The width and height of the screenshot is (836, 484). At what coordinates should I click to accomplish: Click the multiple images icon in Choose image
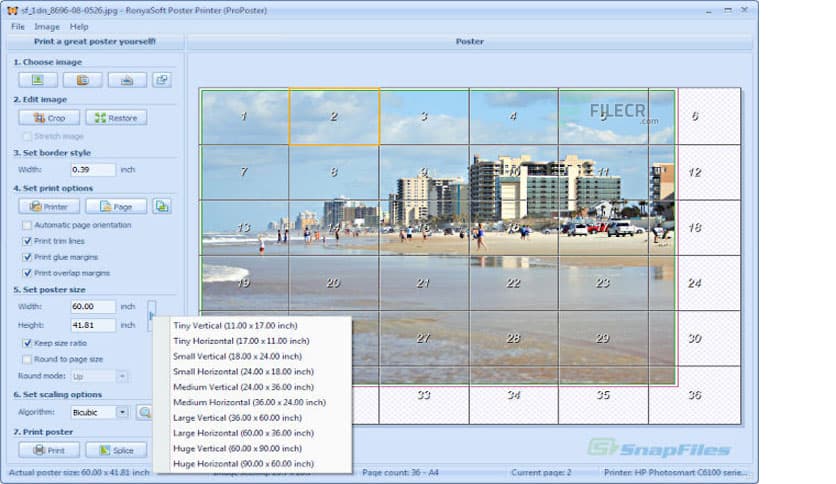162,80
